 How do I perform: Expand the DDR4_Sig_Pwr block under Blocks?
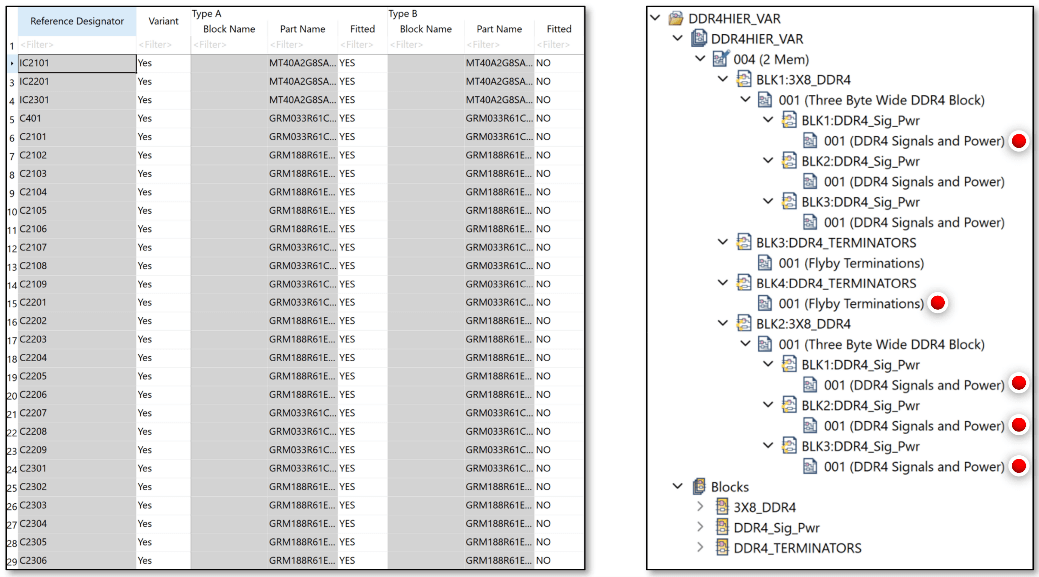pyautogui.click(x=700, y=527)
